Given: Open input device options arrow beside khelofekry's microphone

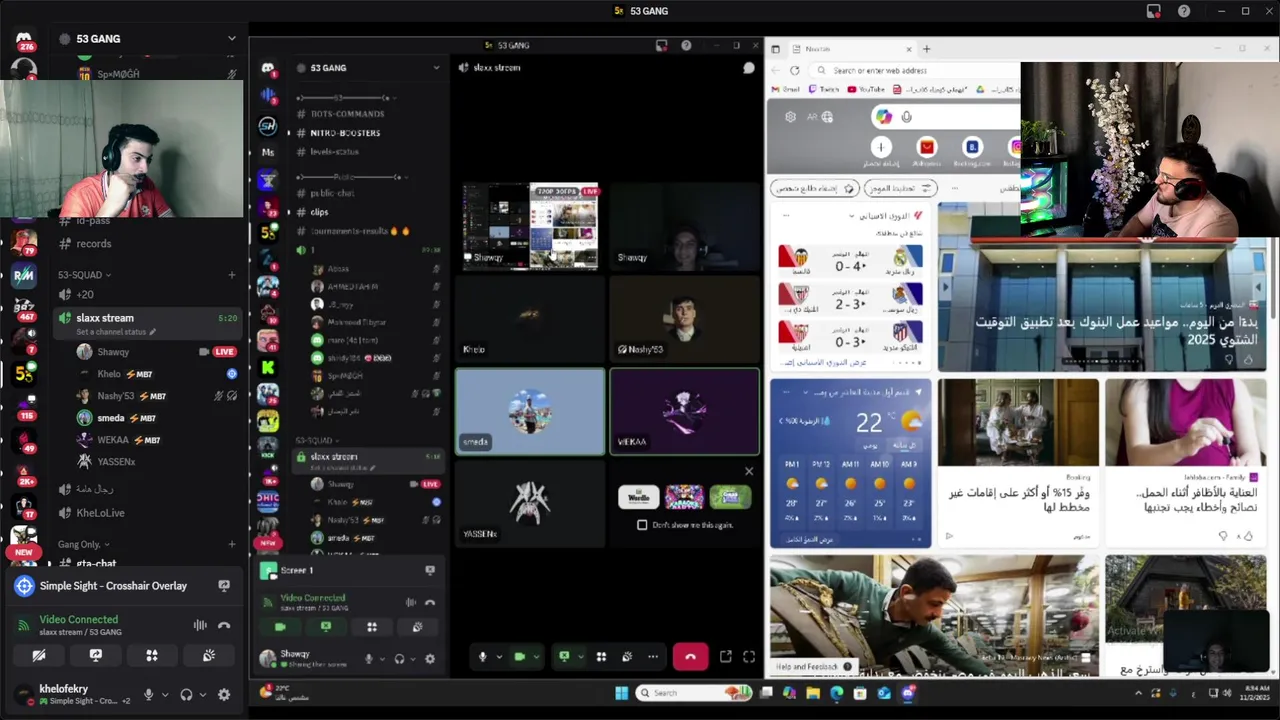Looking at the screenshot, I should pos(165,695).
